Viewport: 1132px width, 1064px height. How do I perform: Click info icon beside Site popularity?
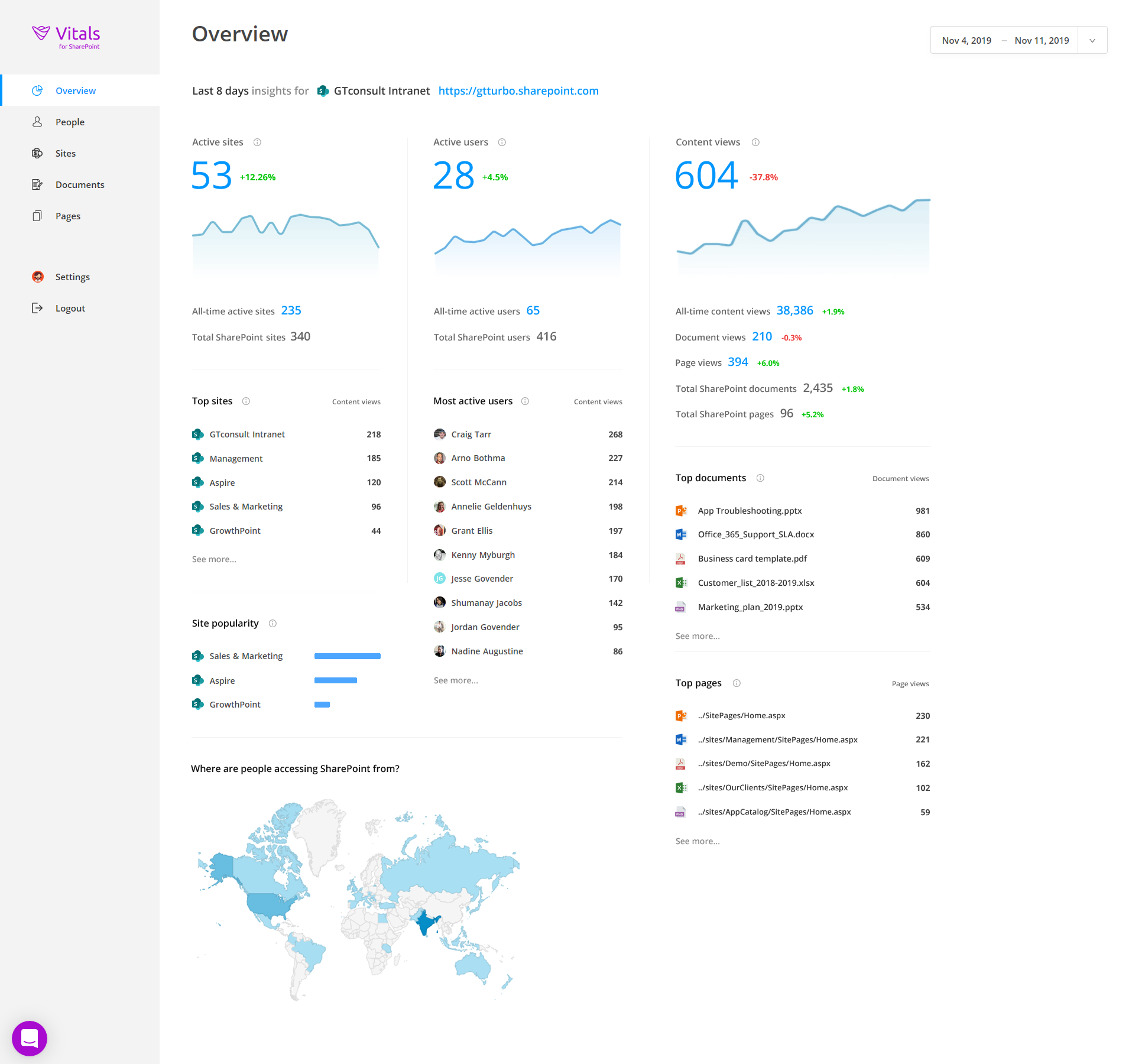pyautogui.click(x=273, y=624)
